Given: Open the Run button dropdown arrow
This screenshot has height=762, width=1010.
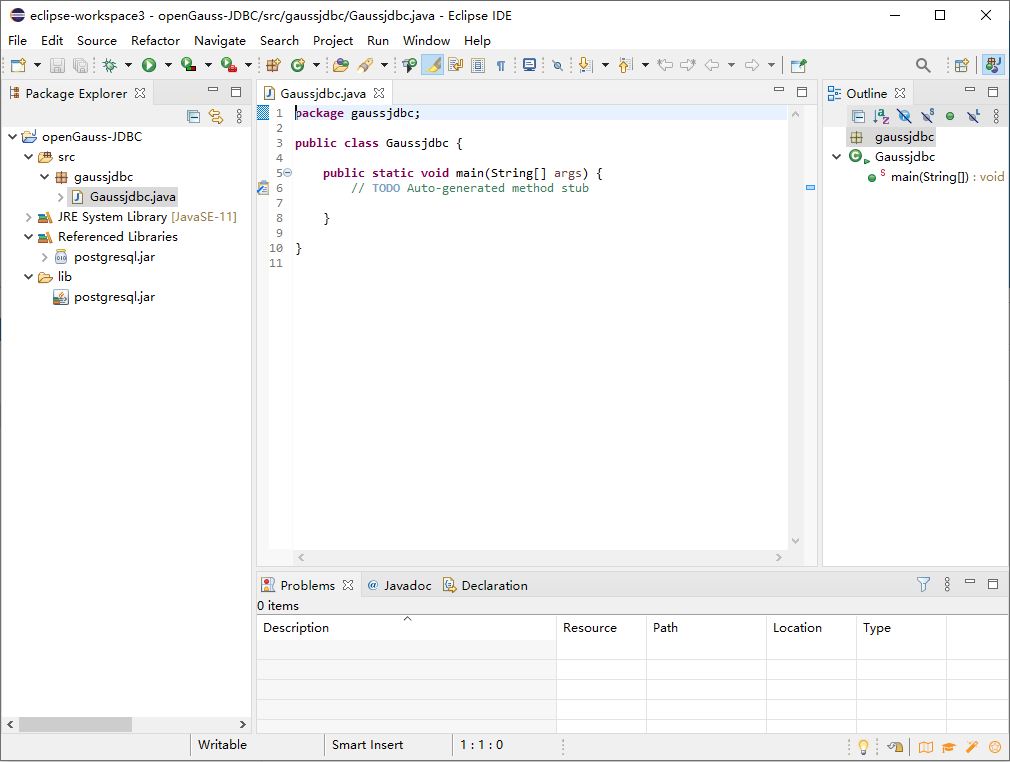Looking at the screenshot, I should 167,65.
